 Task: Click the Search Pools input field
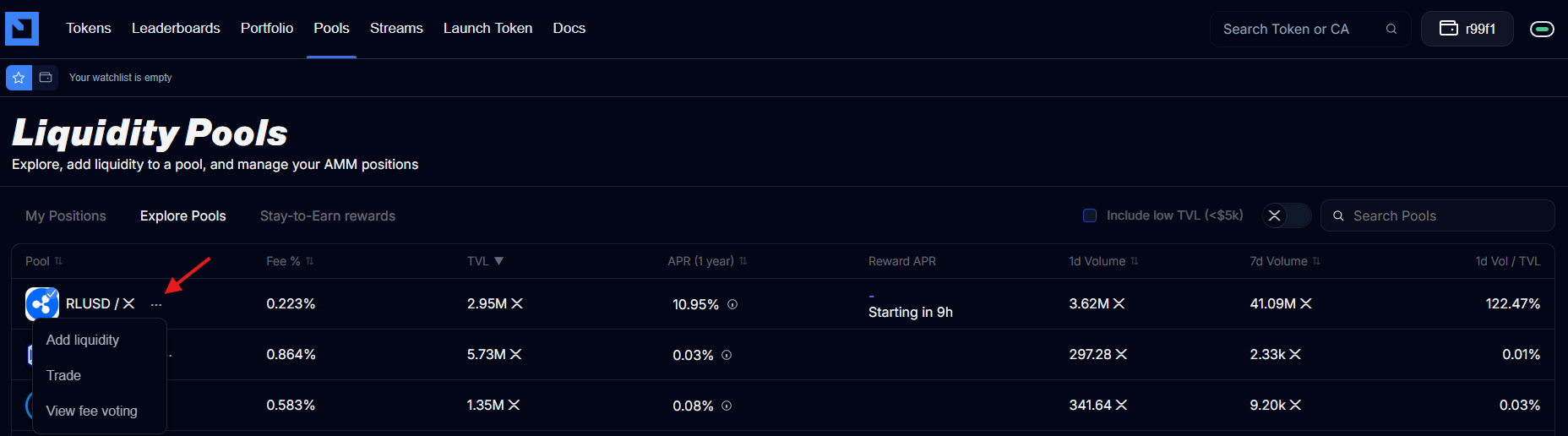(1445, 215)
